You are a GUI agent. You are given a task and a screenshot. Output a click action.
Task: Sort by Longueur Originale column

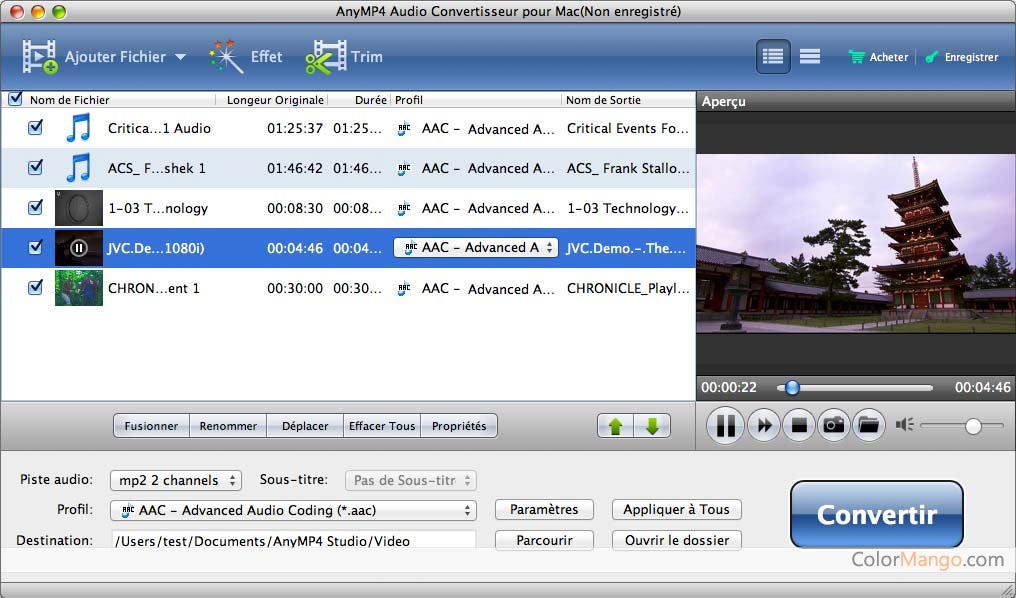pyautogui.click(x=275, y=100)
